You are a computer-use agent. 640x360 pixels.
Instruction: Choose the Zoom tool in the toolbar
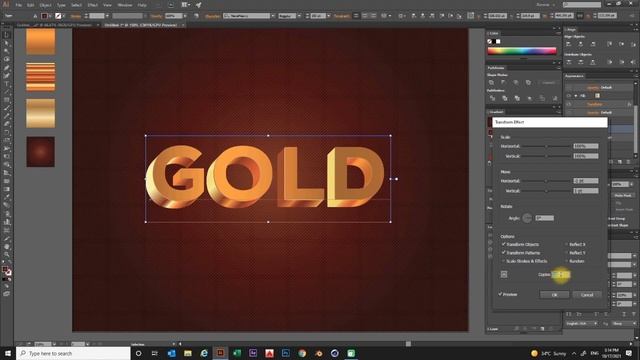tap(6, 255)
